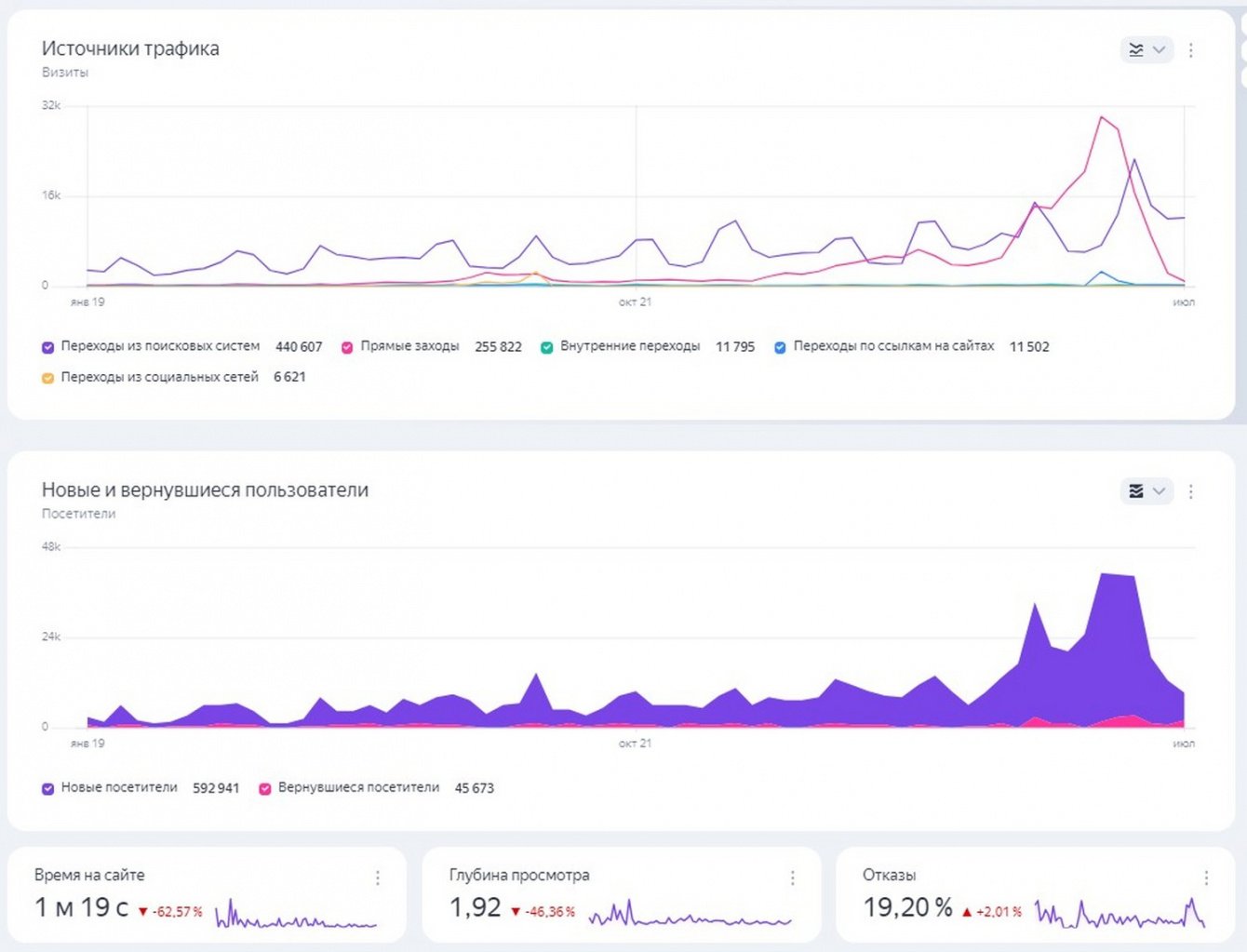This screenshot has height=952, width=1247.
Task: Toggle Прямые заходы series checkbox
Action: click(x=347, y=347)
